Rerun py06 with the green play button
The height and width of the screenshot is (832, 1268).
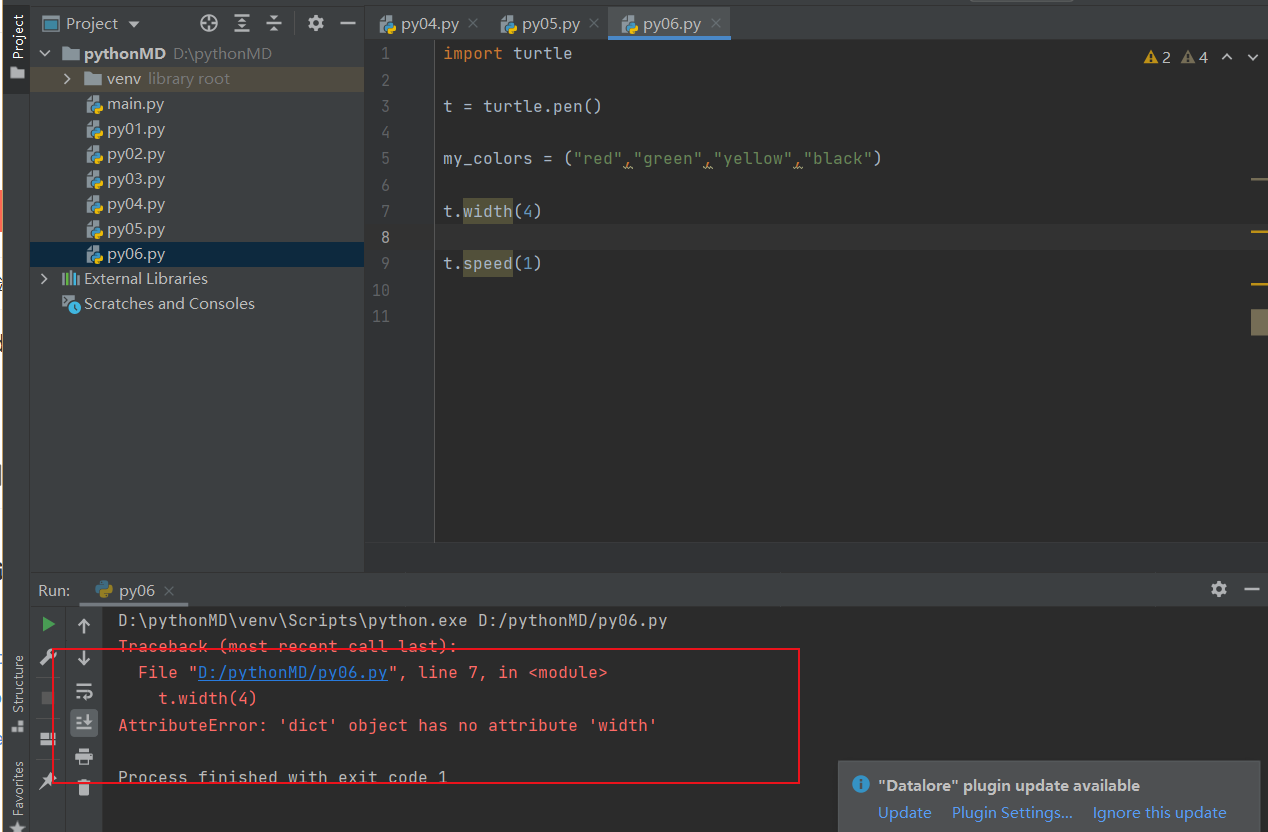pyautogui.click(x=48, y=625)
